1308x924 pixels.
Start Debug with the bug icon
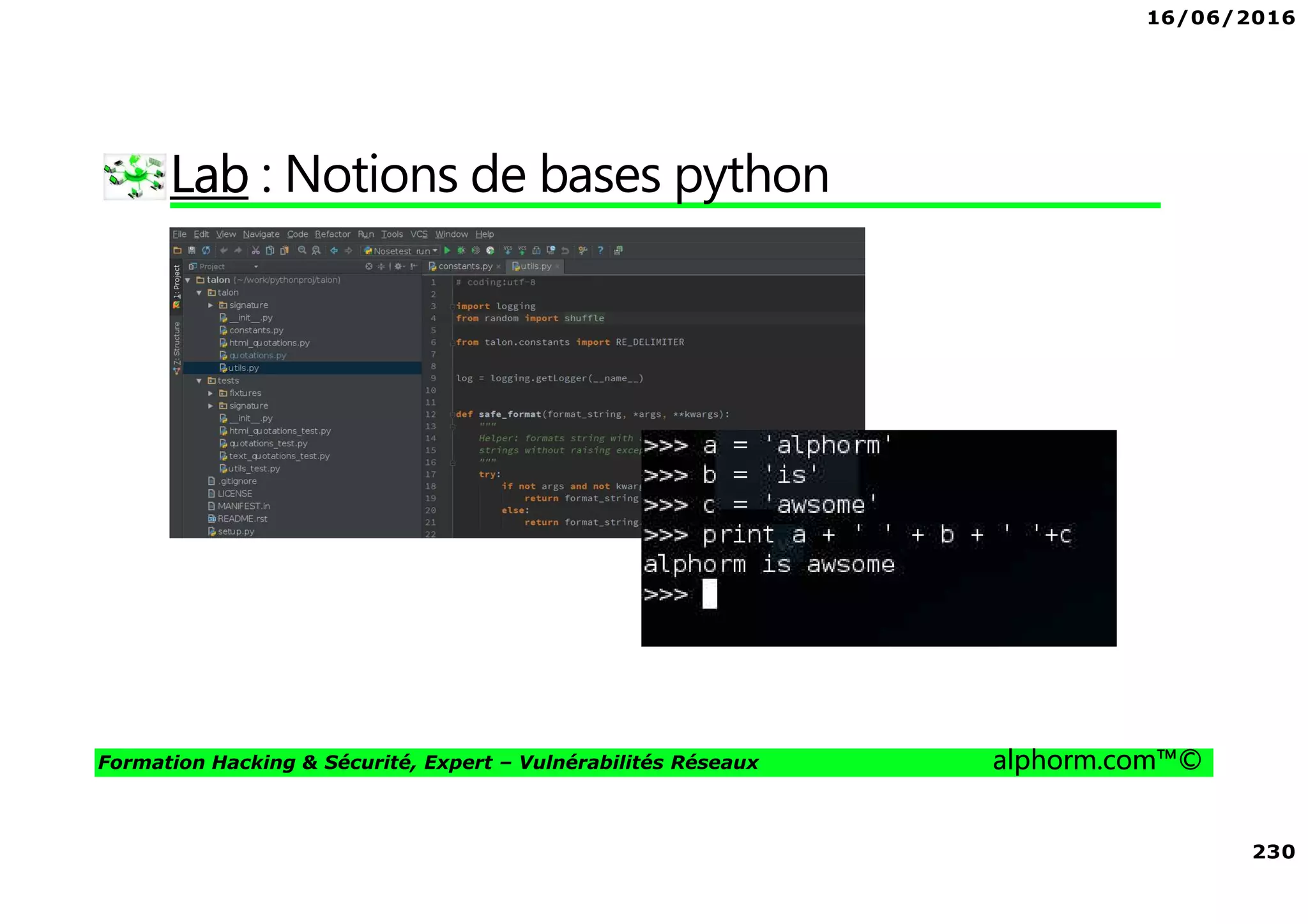[461, 250]
